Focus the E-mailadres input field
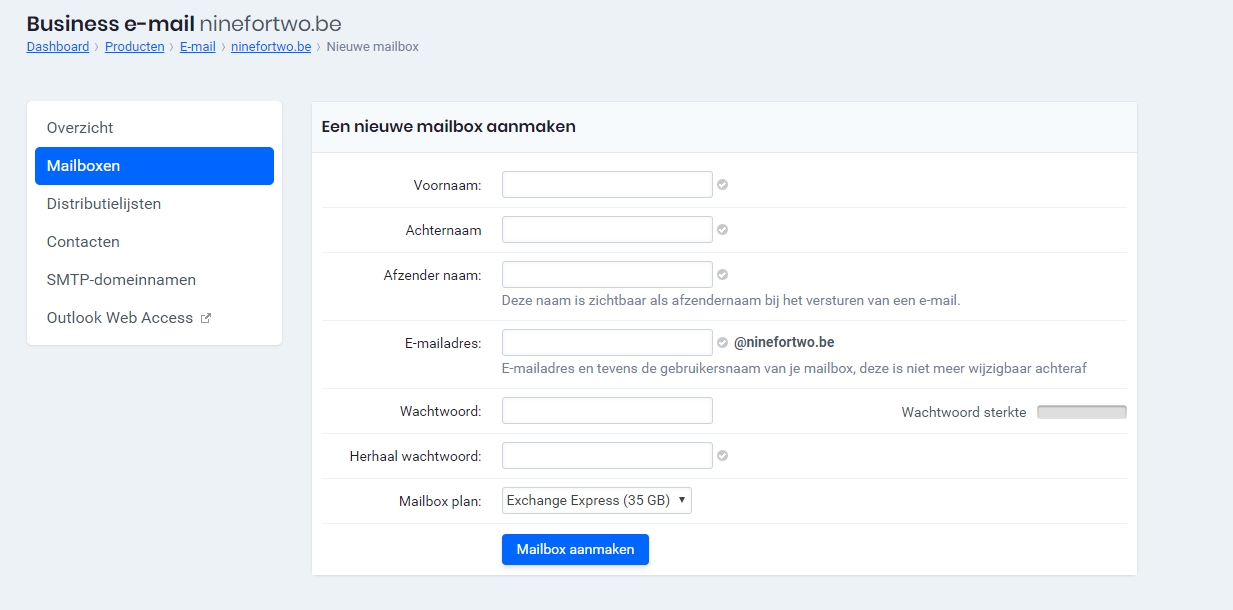1233x610 pixels. coord(607,343)
